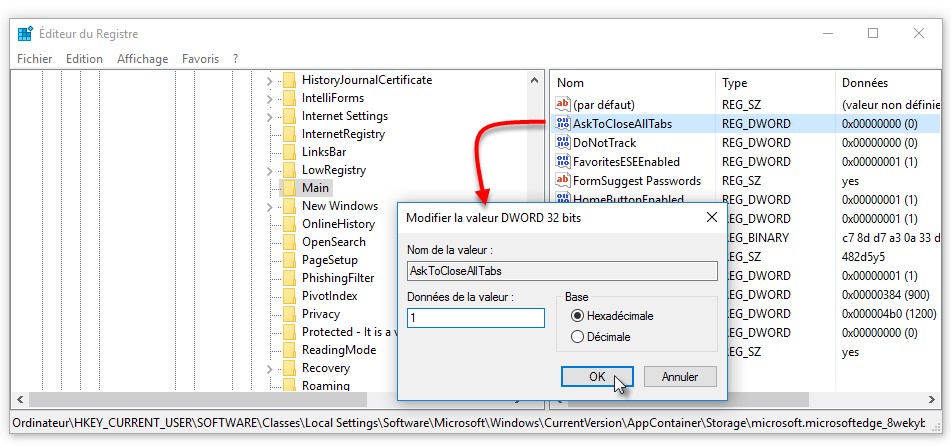Click the AskToCloseAllTabs DWORD value icon
The width and height of the screenshot is (951, 446).
point(562,124)
